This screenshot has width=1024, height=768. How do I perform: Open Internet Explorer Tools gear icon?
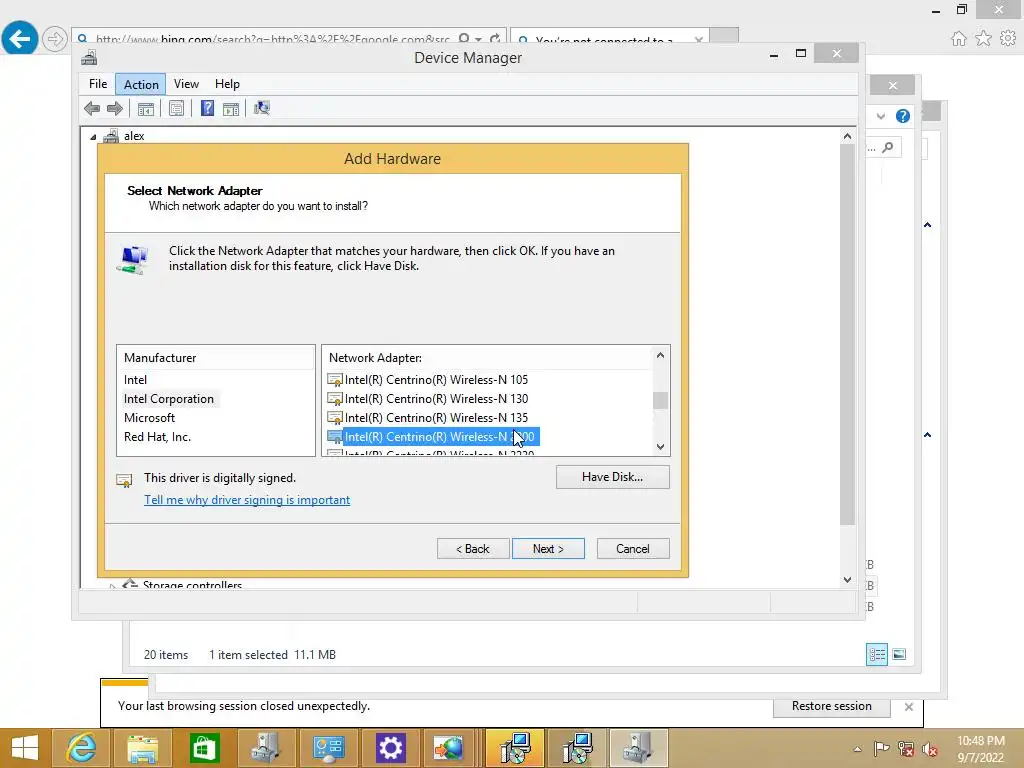pyautogui.click(x=1008, y=39)
